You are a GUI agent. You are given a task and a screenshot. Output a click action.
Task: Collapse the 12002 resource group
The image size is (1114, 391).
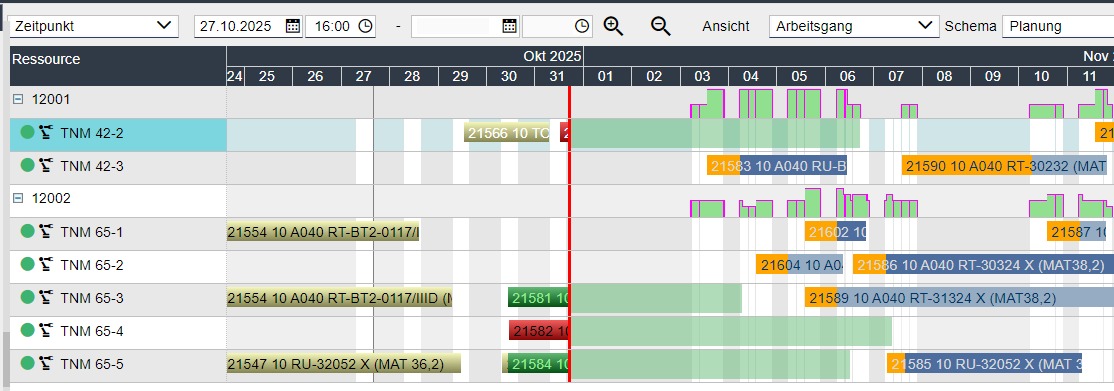pyautogui.click(x=18, y=198)
